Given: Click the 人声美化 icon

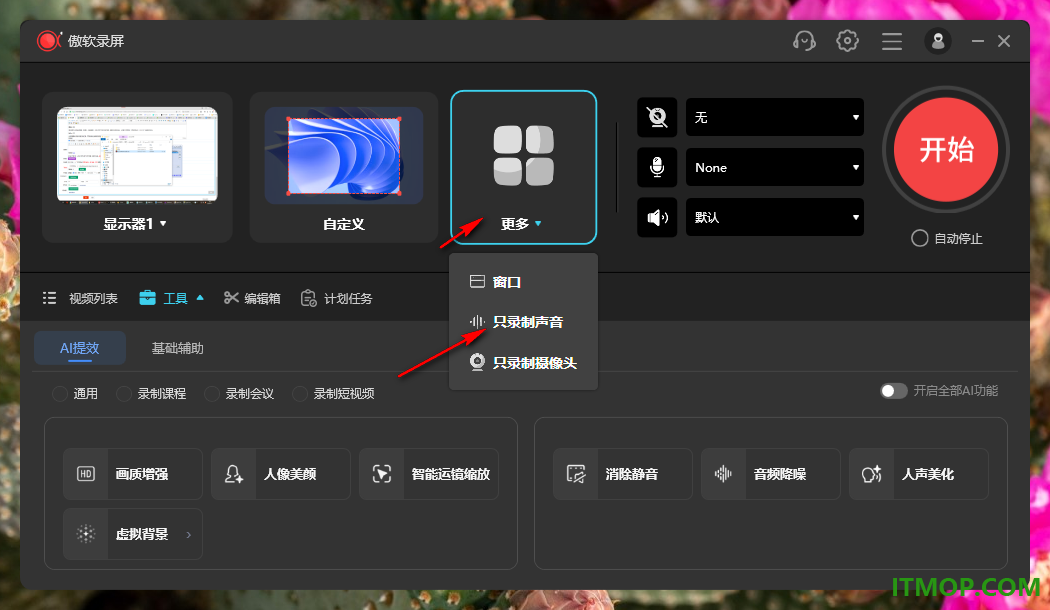Looking at the screenshot, I should [x=871, y=474].
